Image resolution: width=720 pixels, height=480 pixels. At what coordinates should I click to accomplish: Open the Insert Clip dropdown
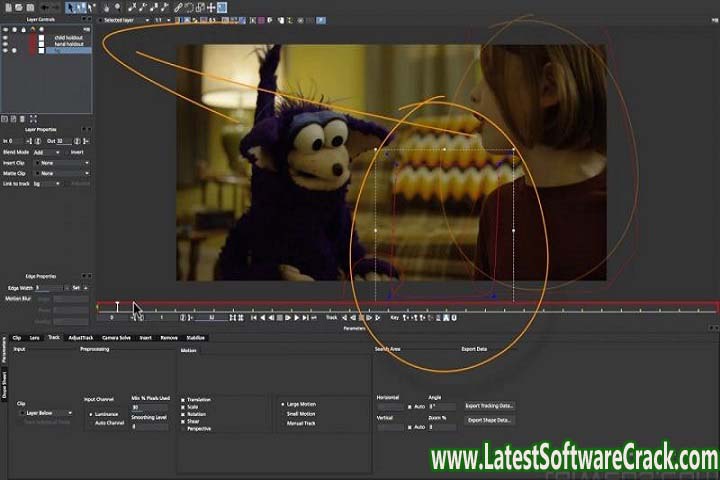pos(62,163)
